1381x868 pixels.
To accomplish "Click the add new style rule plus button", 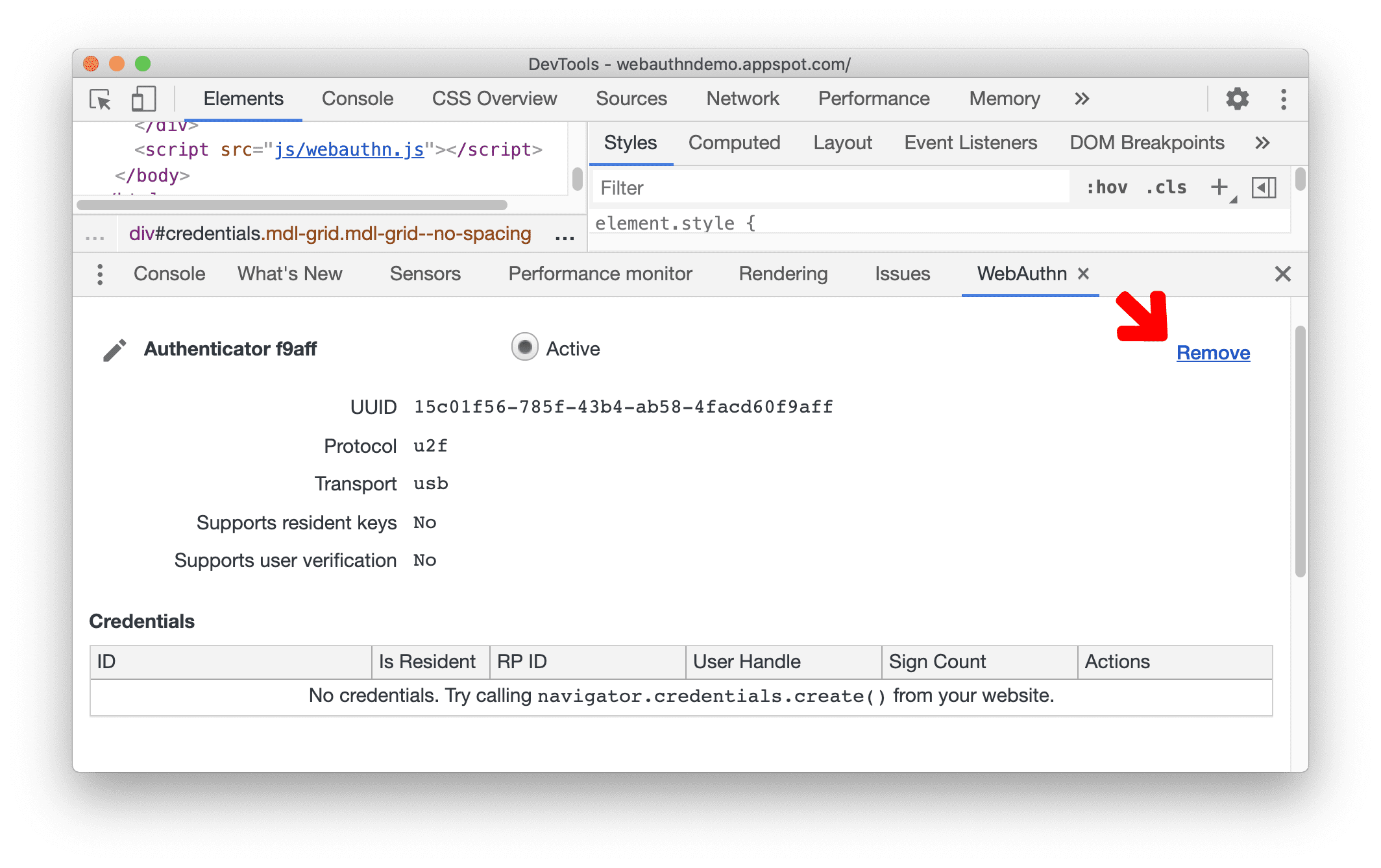I will tap(1219, 189).
